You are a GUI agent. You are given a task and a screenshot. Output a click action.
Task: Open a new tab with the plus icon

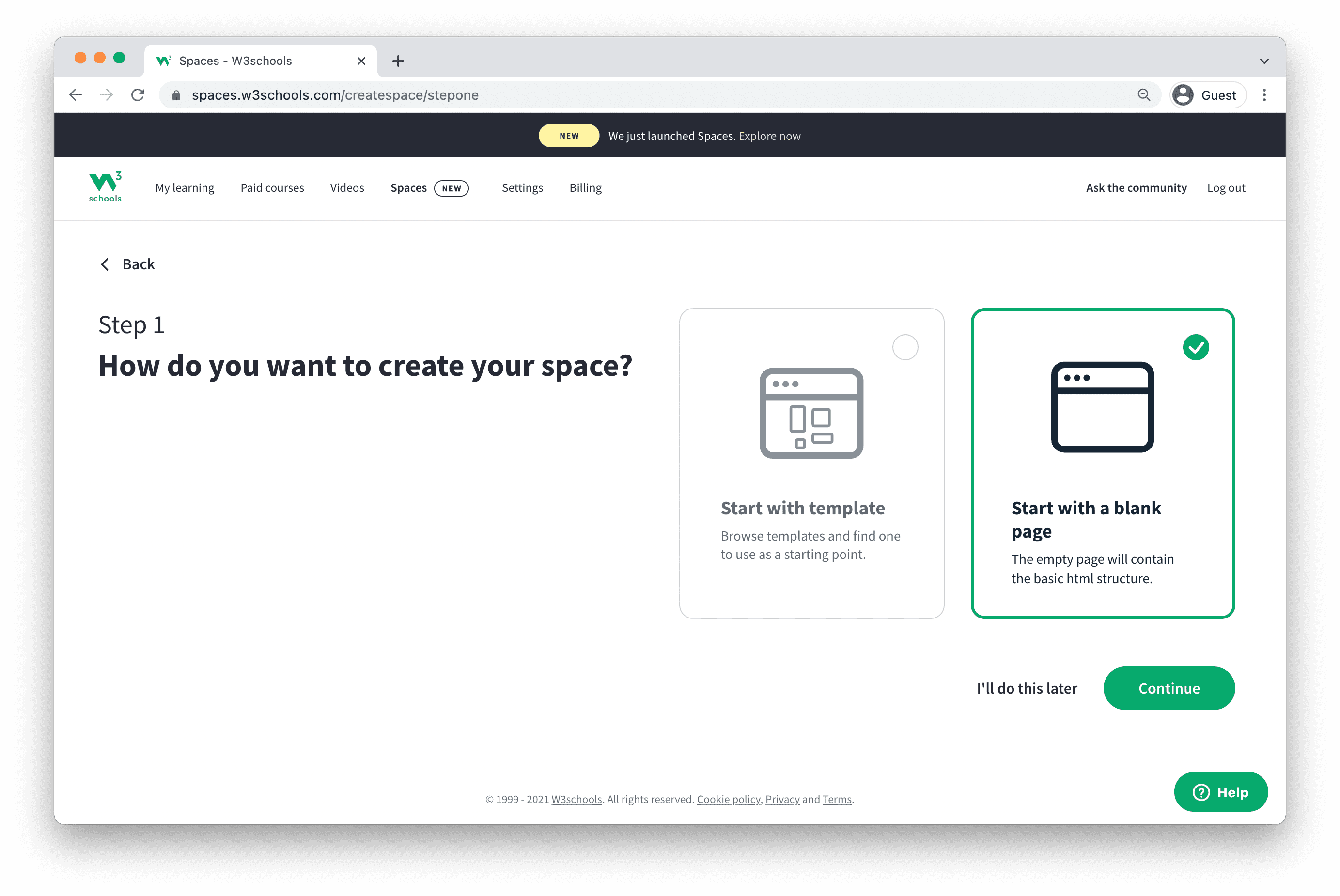398,61
